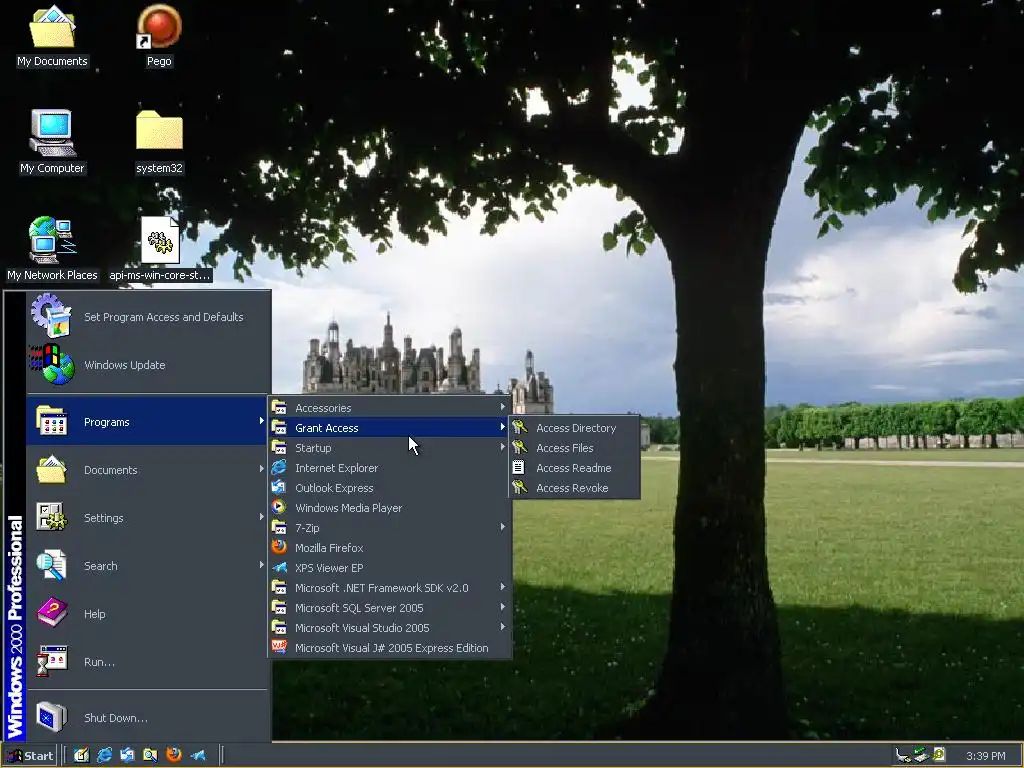
Task: Expand Settings submenu in Start menu
Action: [148, 518]
